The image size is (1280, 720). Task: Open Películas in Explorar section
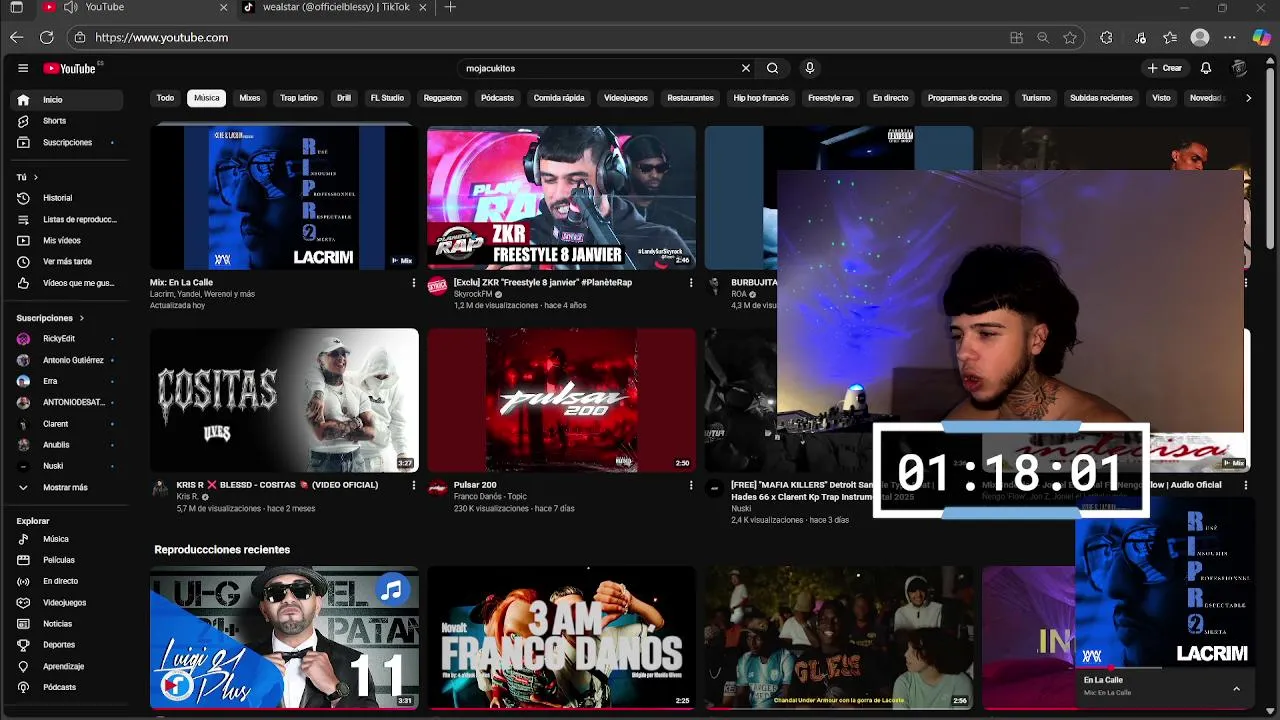67,560
